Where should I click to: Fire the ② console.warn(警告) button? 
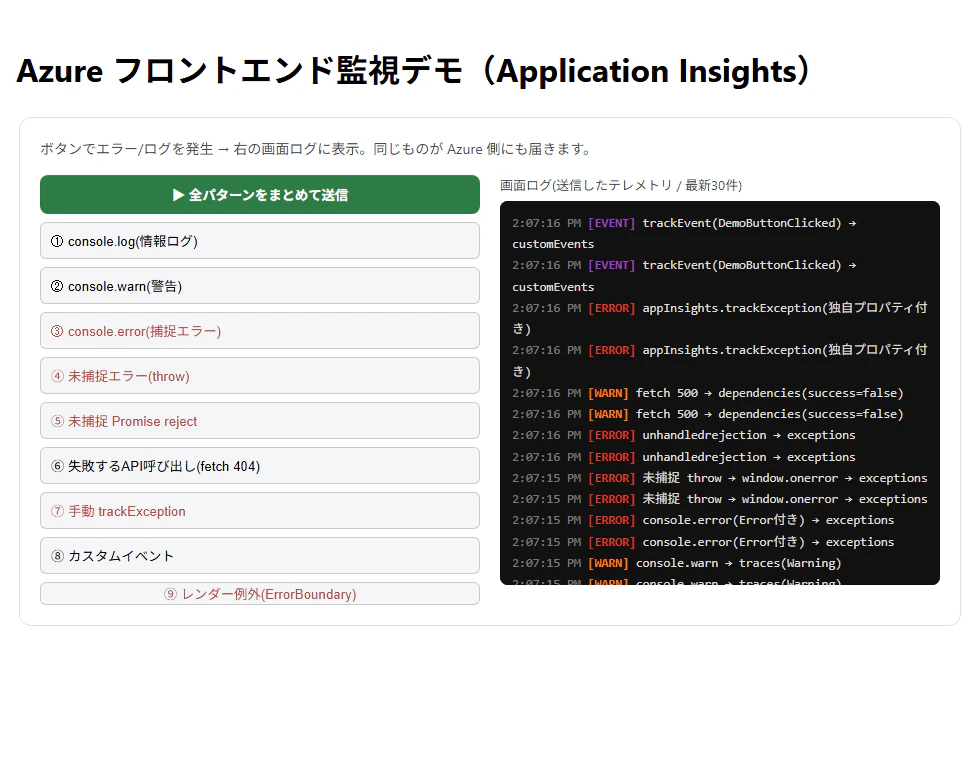click(x=259, y=286)
